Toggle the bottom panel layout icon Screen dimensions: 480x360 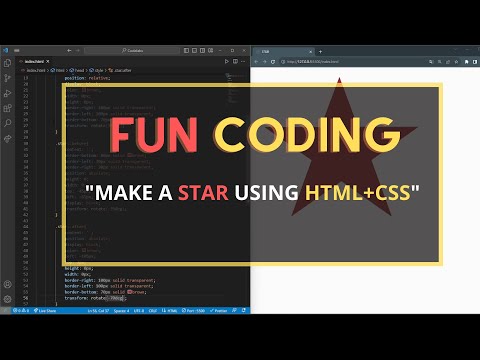pos(194,51)
